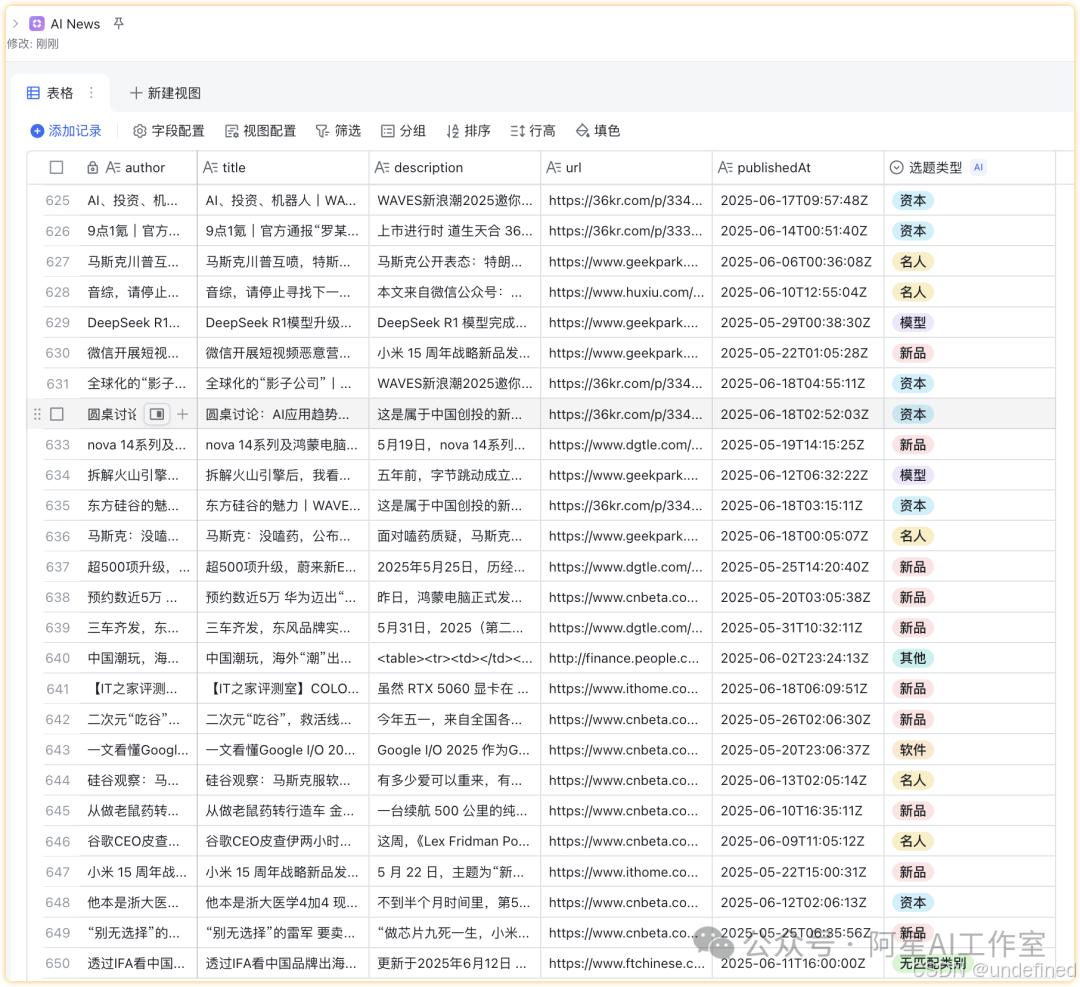The width and height of the screenshot is (1080, 987).
Task: Open the dgtle url in row 633
Action: (x=625, y=445)
